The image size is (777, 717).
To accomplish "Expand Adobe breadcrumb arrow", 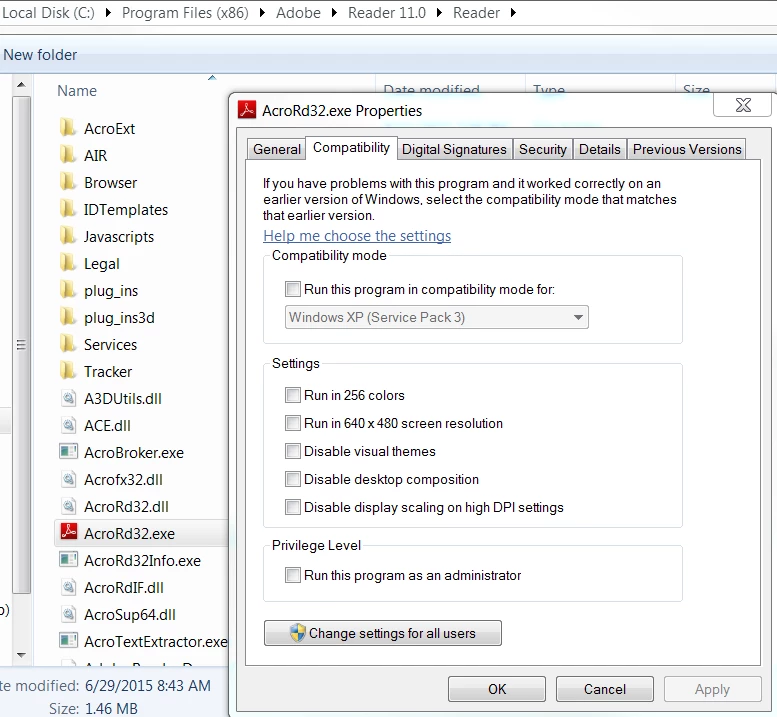I will (x=334, y=13).
